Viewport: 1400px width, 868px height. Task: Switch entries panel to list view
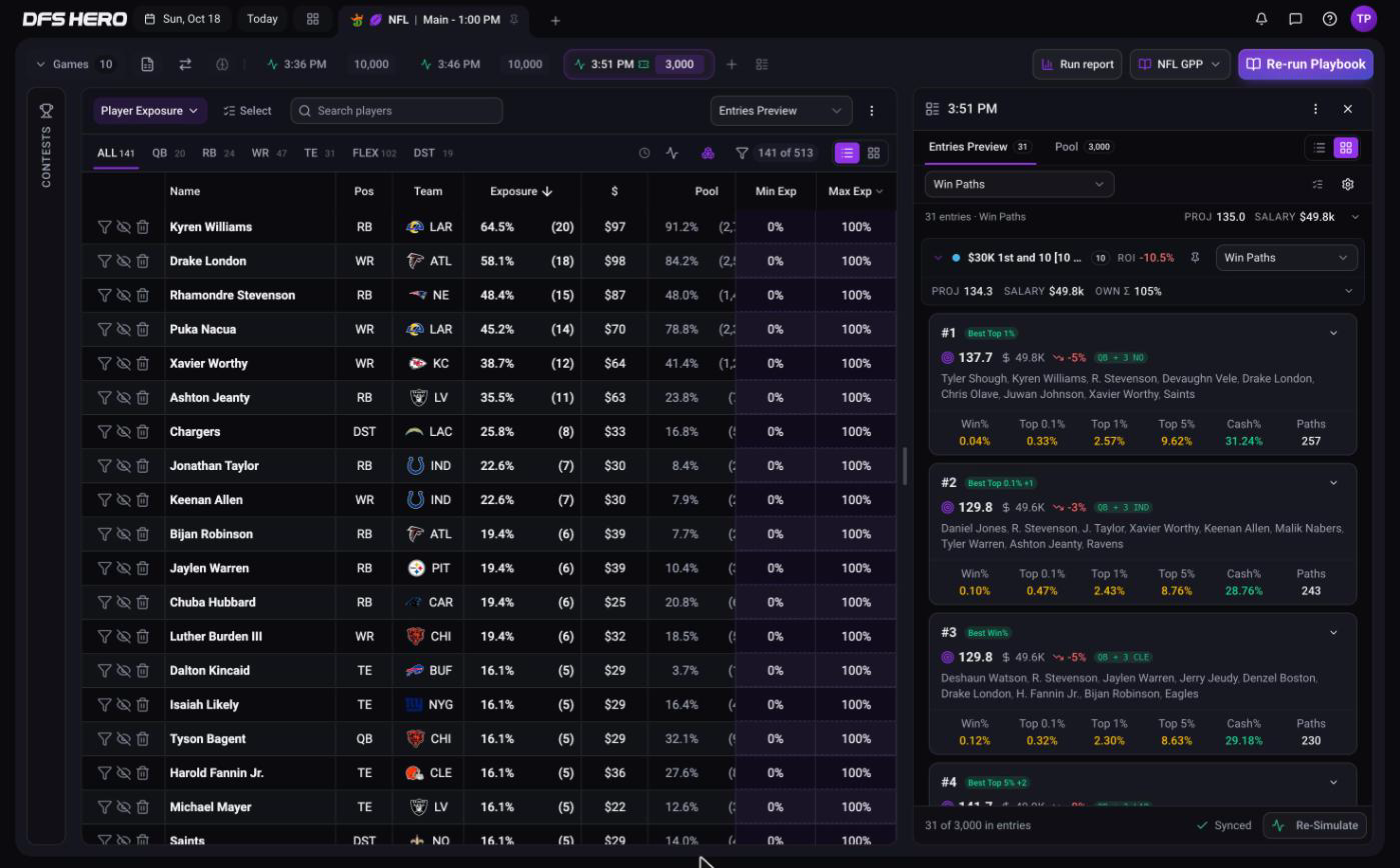pos(1319,147)
